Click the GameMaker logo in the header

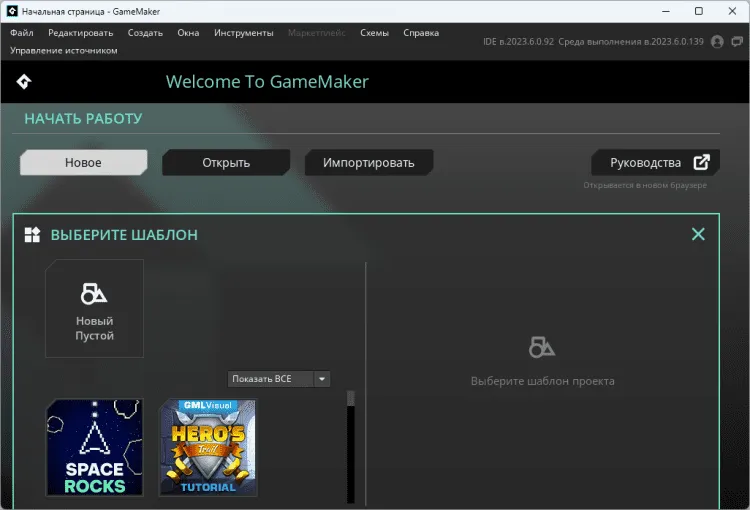click(x=23, y=82)
